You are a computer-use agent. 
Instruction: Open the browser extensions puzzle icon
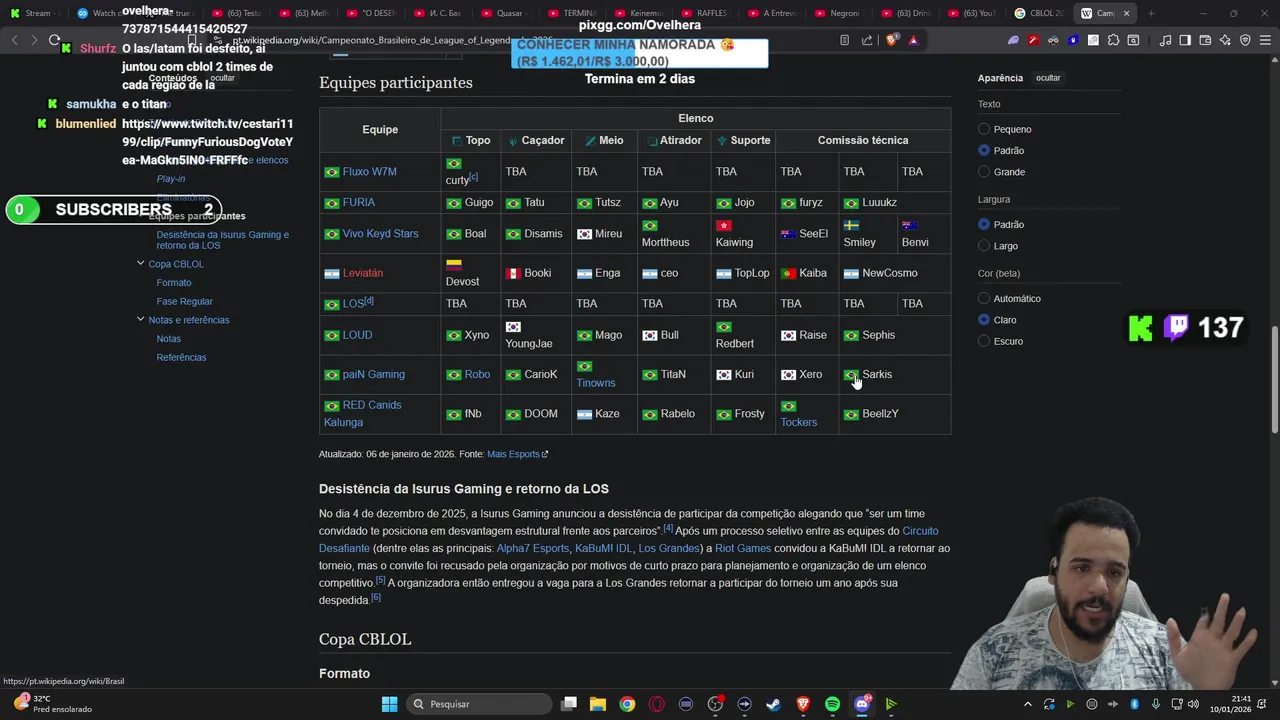1113,40
